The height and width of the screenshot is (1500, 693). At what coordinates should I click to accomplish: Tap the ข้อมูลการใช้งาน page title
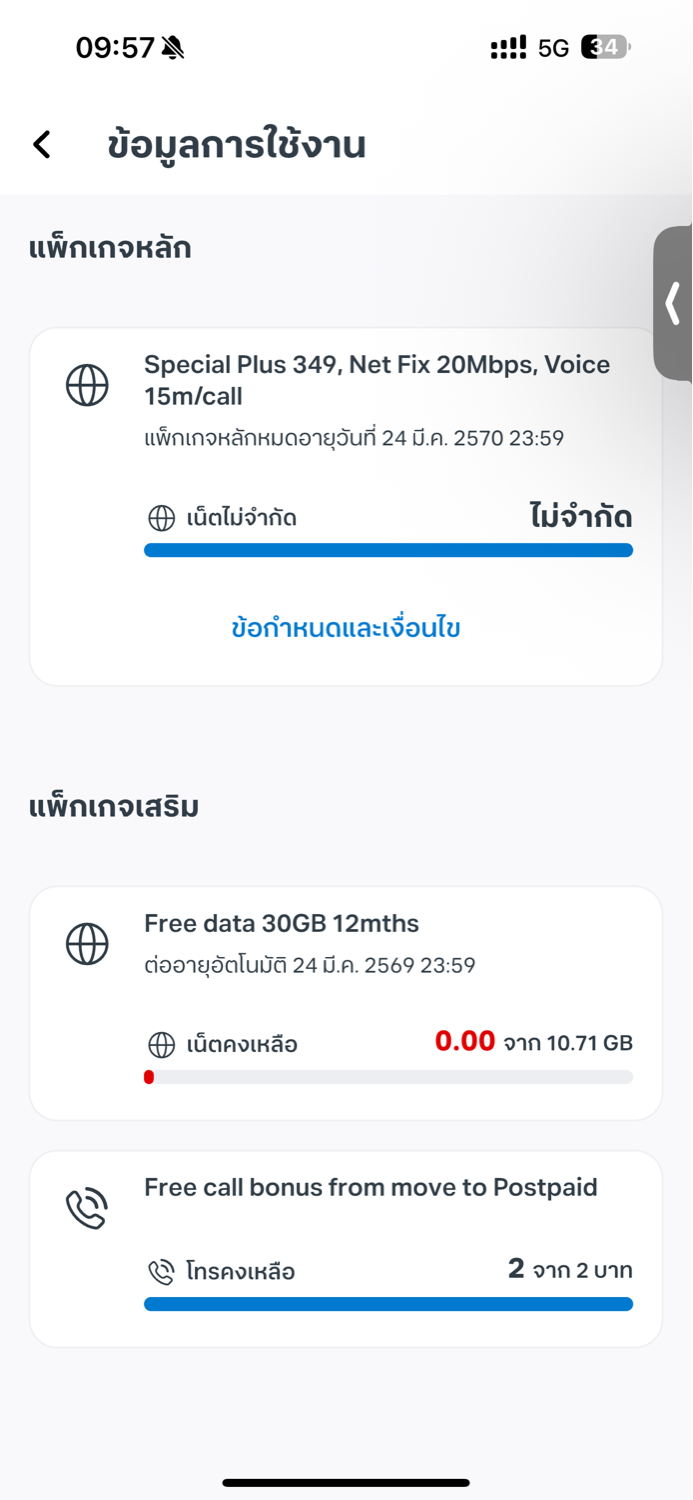(236, 145)
